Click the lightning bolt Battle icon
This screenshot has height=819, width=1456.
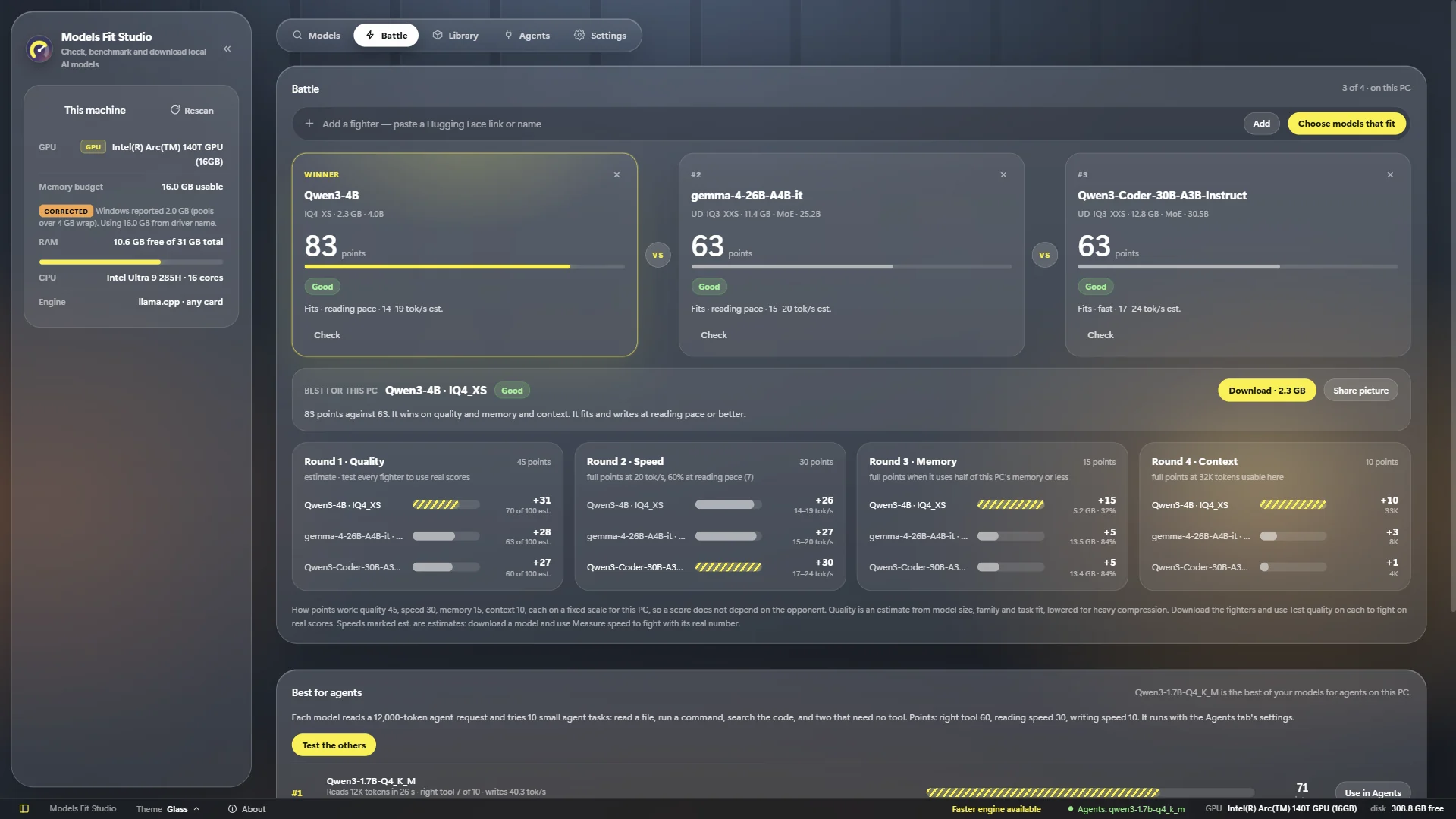coord(370,35)
